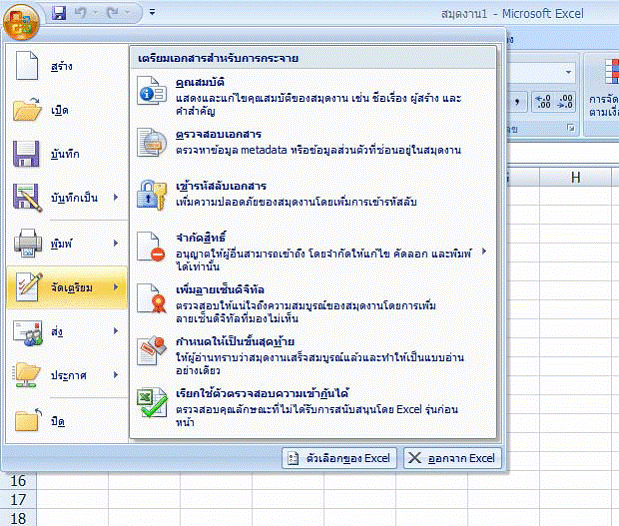Screen dimensions: 619x526
Task: Click the ตรวจสอบเอกสาร document inspect icon
Action: [x=152, y=143]
